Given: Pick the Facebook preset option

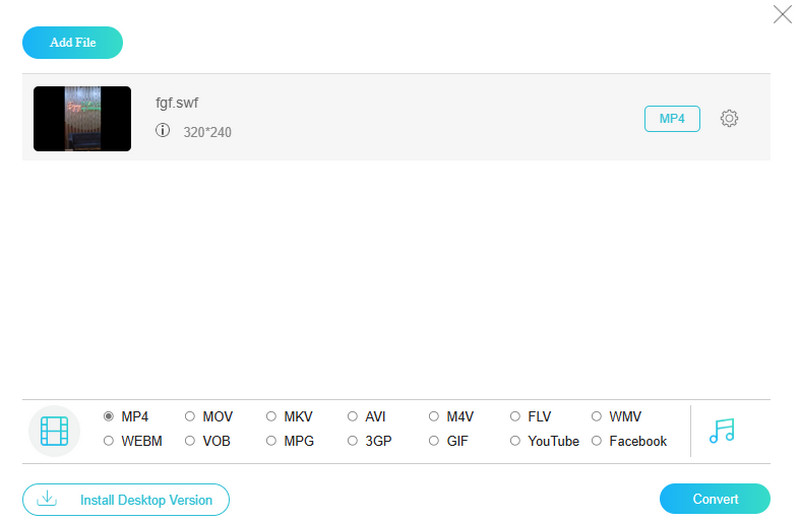Looking at the screenshot, I should [x=597, y=440].
